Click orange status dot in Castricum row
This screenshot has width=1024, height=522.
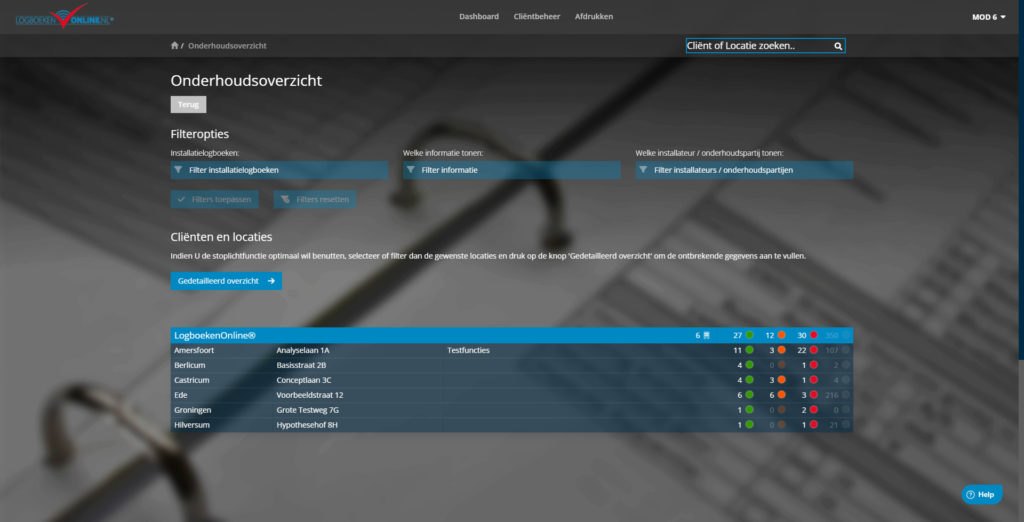781,380
